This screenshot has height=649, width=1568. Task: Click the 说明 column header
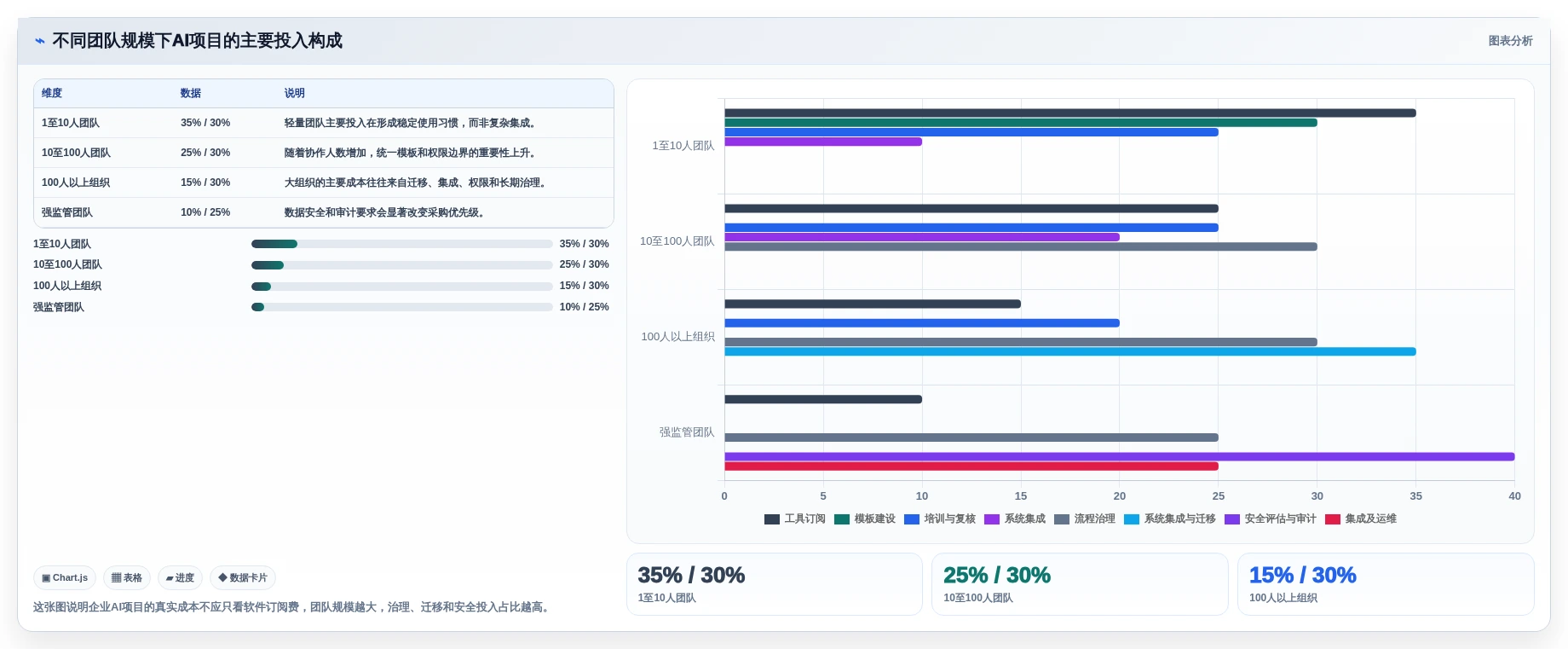pos(295,93)
